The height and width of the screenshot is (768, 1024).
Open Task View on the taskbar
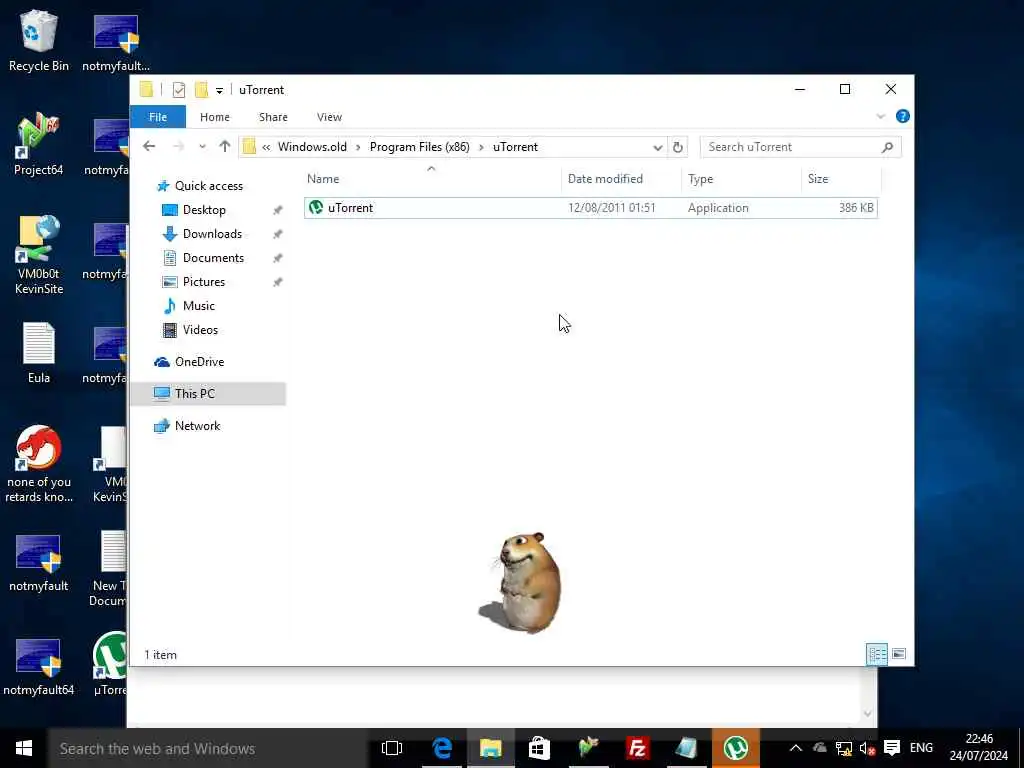pyautogui.click(x=392, y=748)
